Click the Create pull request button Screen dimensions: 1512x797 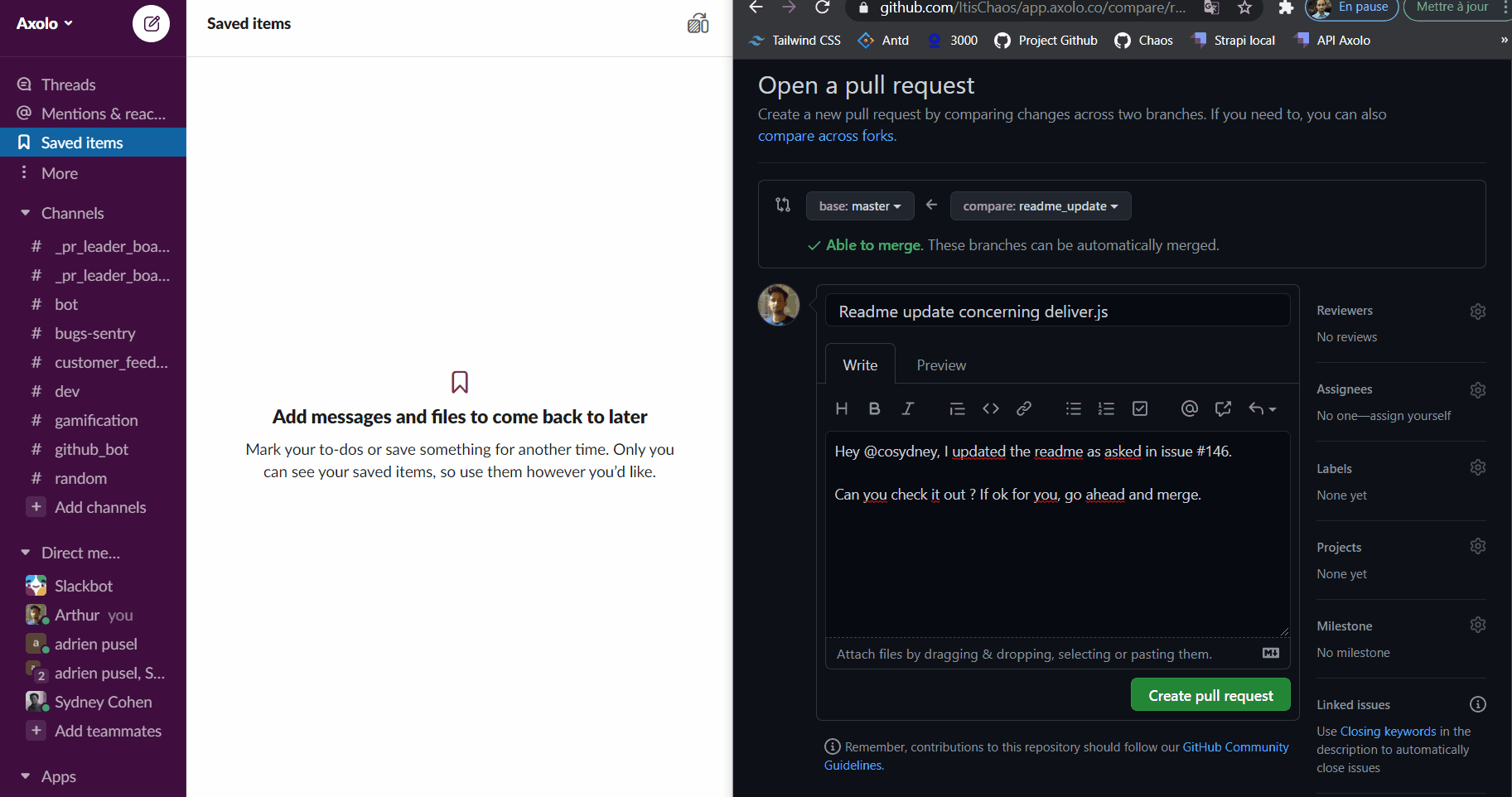click(x=1210, y=695)
